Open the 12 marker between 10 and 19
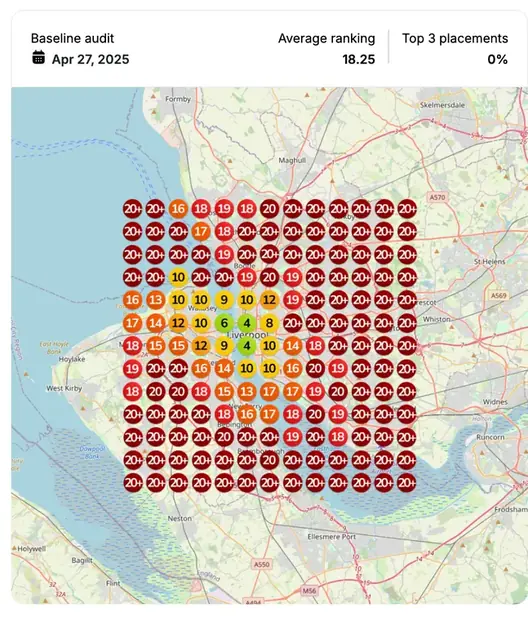 point(269,300)
